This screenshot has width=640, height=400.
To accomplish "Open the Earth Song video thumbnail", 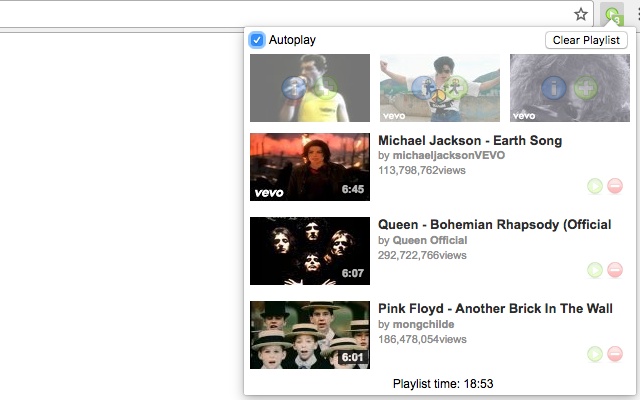I will (310, 167).
